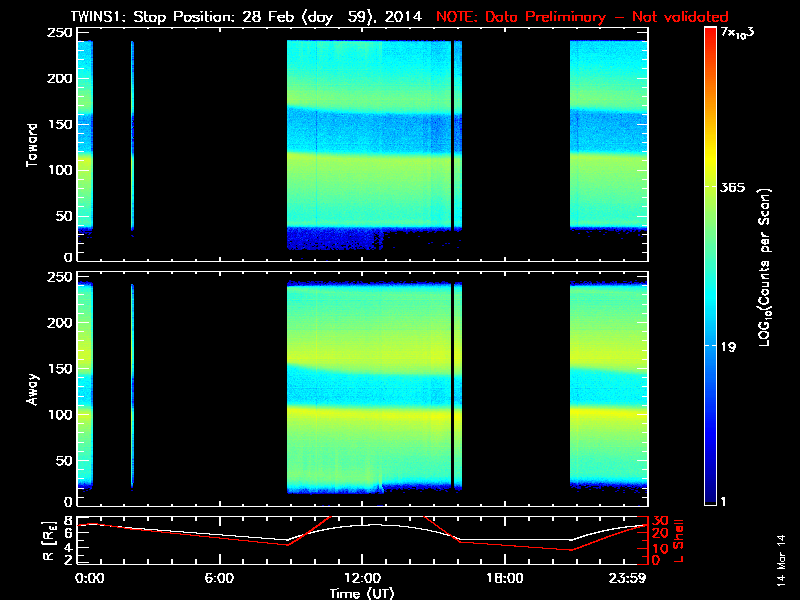
Task: Click the 'Time (UT)' x-axis label
Action: (x=362, y=593)
